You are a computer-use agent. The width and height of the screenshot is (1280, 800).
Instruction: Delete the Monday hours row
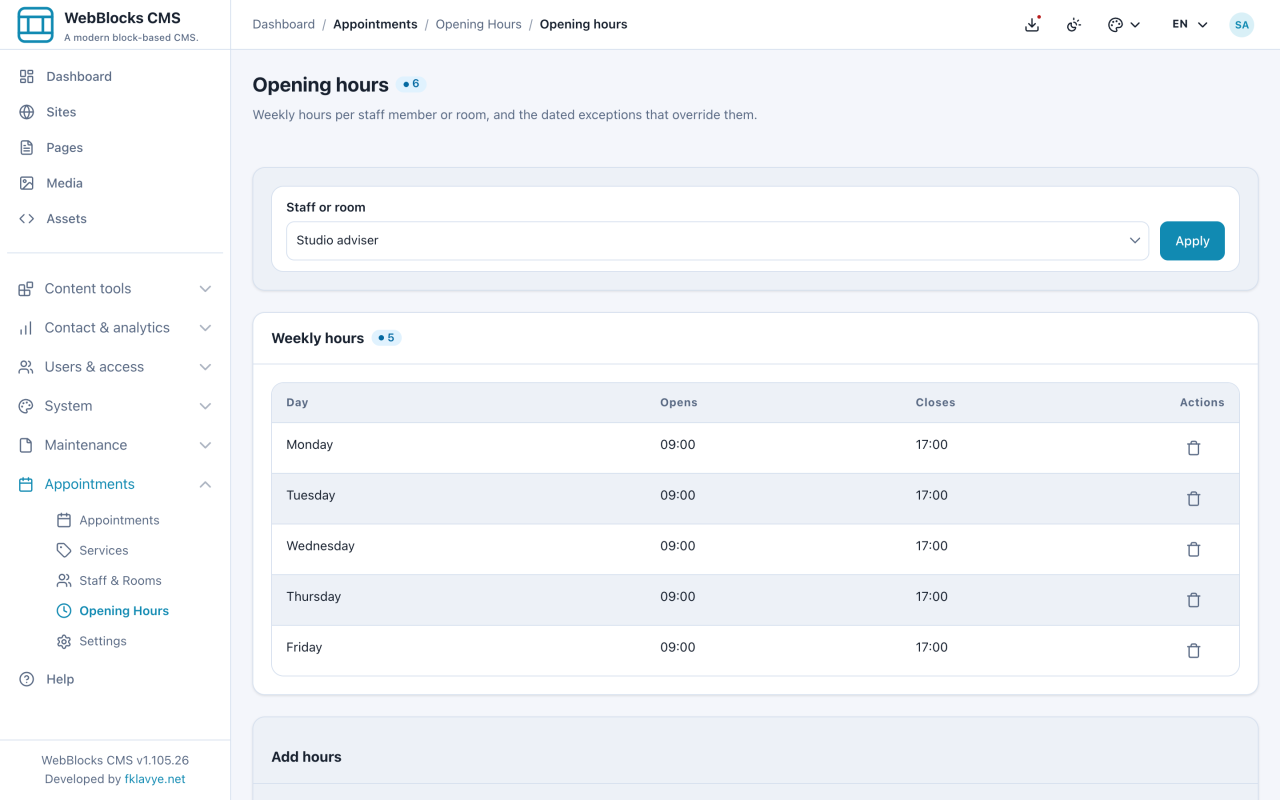pos(1193,448)
